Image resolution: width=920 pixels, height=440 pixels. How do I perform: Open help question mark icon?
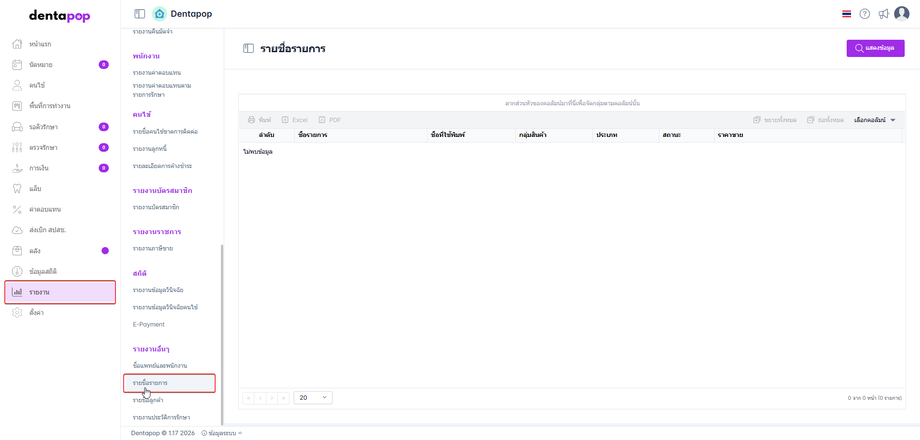[864, 14]
